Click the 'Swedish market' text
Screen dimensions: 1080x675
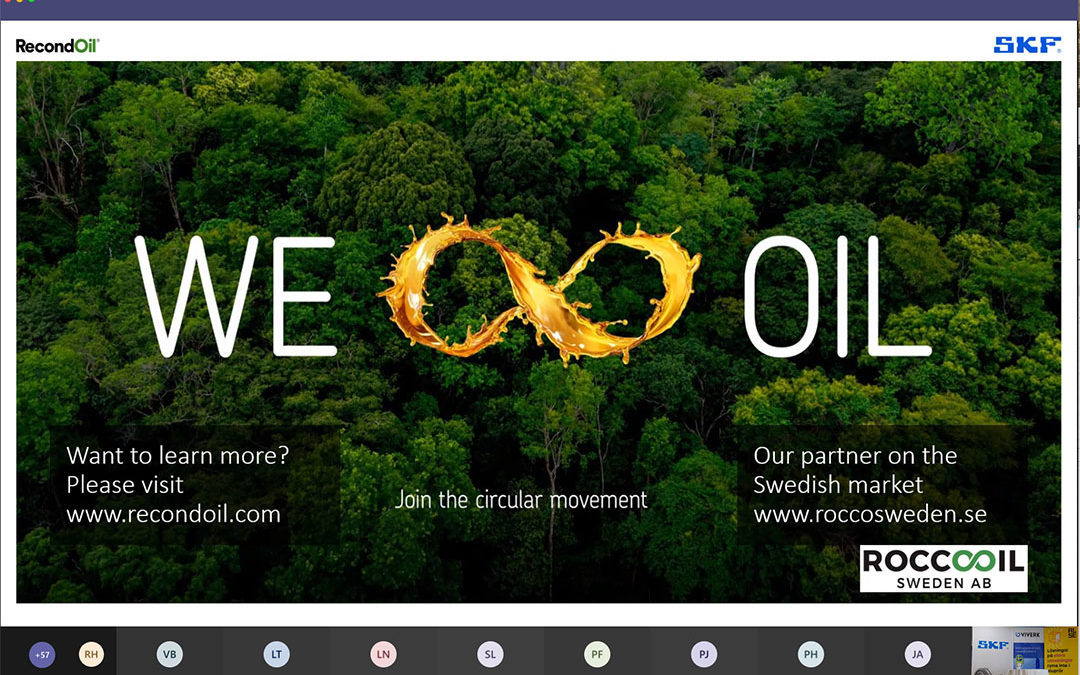click(x=838, y=485)
